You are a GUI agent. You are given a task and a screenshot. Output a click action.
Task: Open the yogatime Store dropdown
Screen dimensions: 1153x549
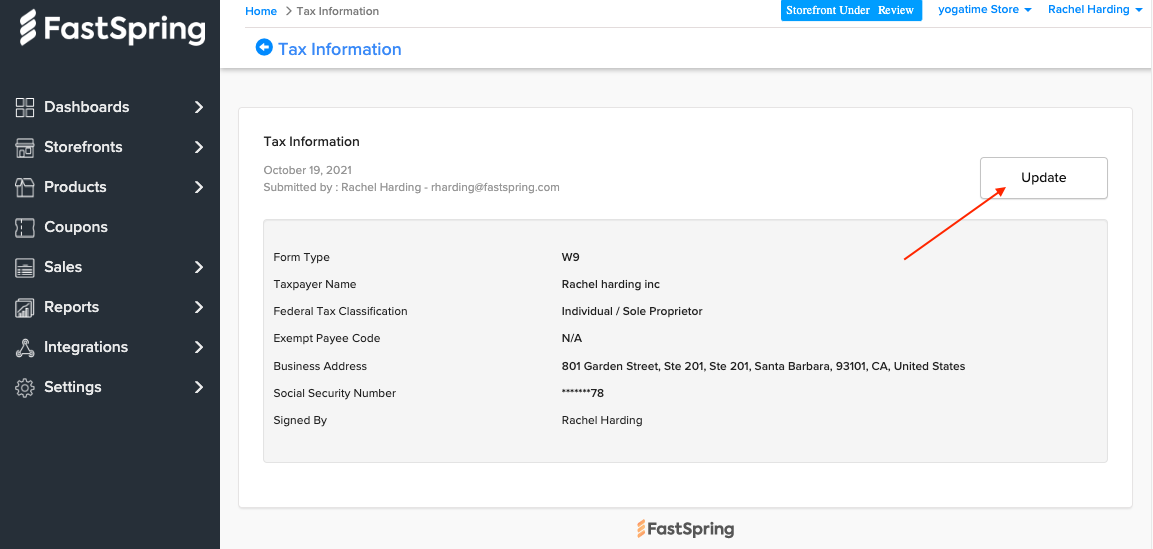click(985, 10)
